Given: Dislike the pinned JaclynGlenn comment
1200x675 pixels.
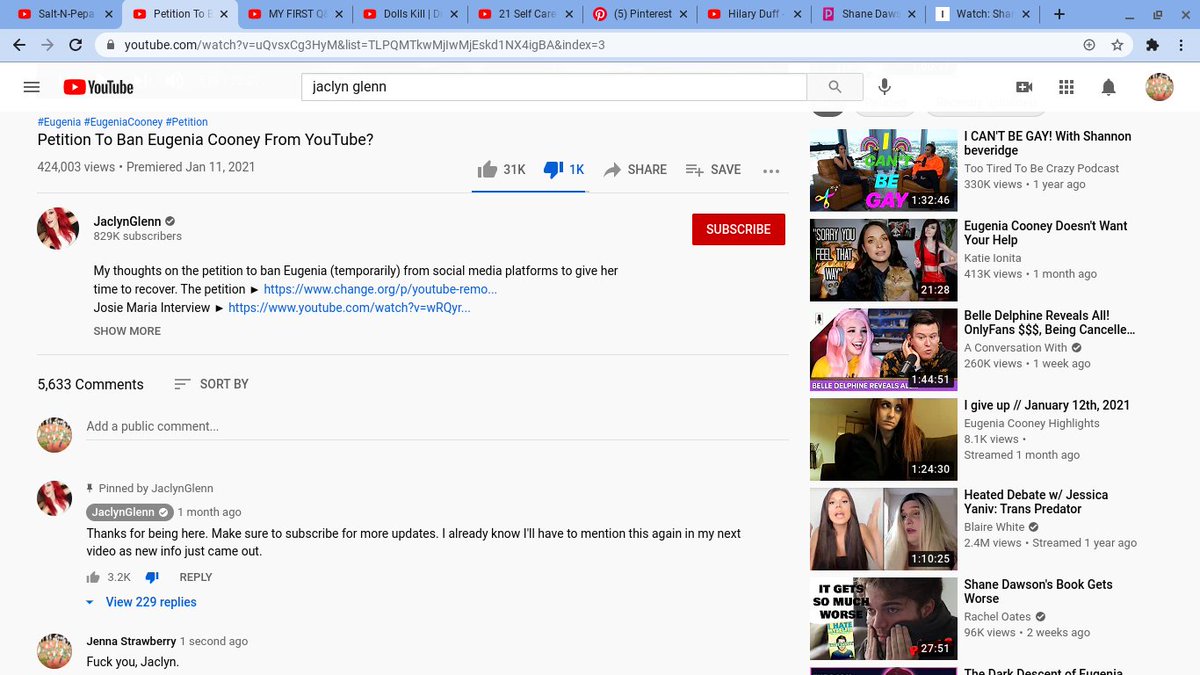Looking at the screenshot, I should 152,577.
